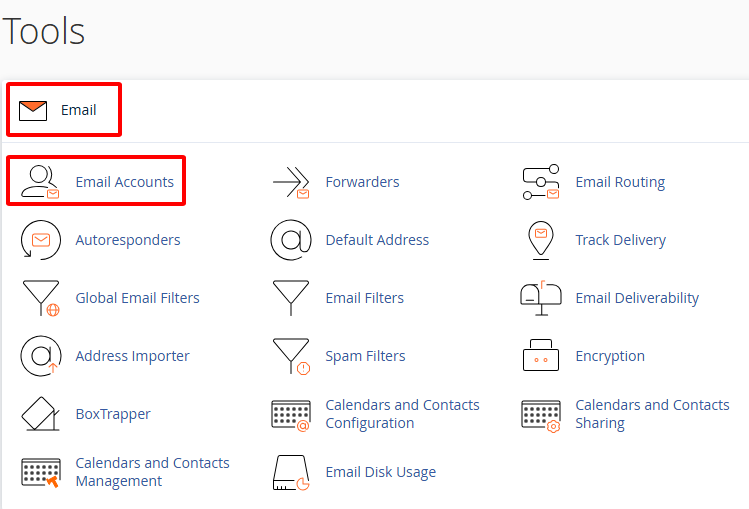749x509 pixels.
Task: Click the Email Disk Usage drive icon
Action: point(291,472)
